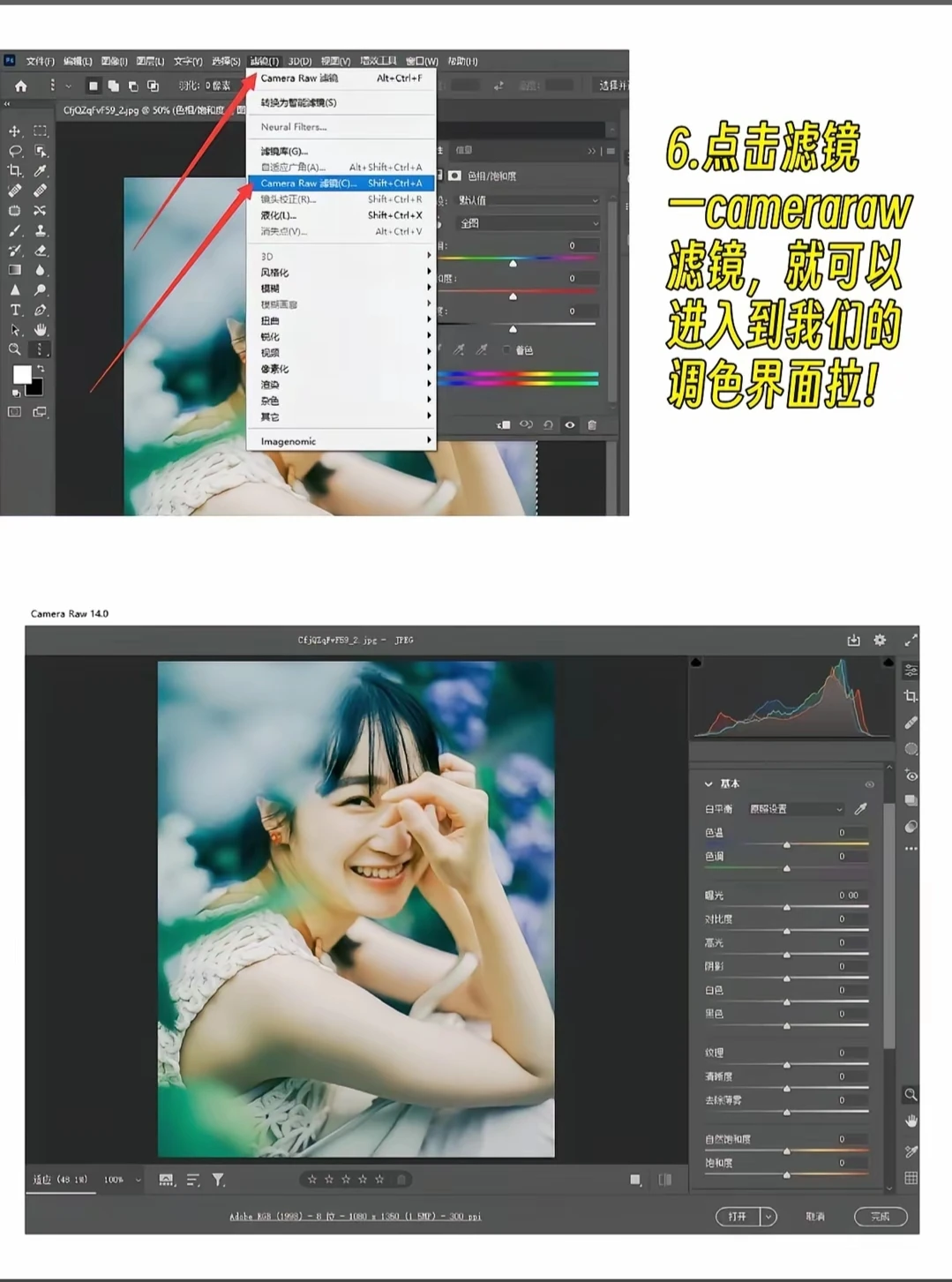Select the Camera Raw Red Eye tool
The height and width of the screenshot is (1282, 952).
pyautogui.click(x=911, y=776)
